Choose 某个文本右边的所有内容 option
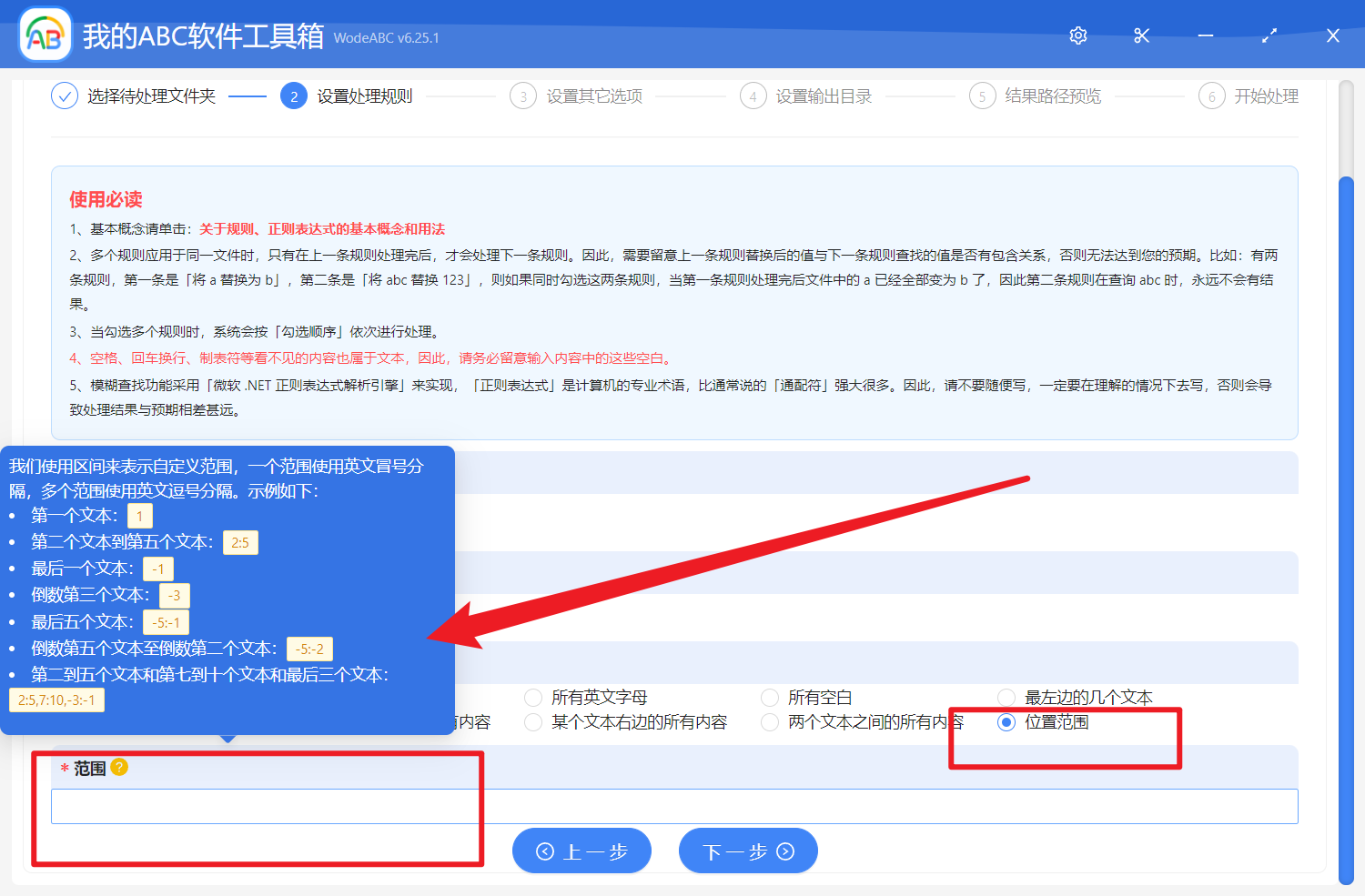This screenshot has width=1365, height=896. point(534,722)
